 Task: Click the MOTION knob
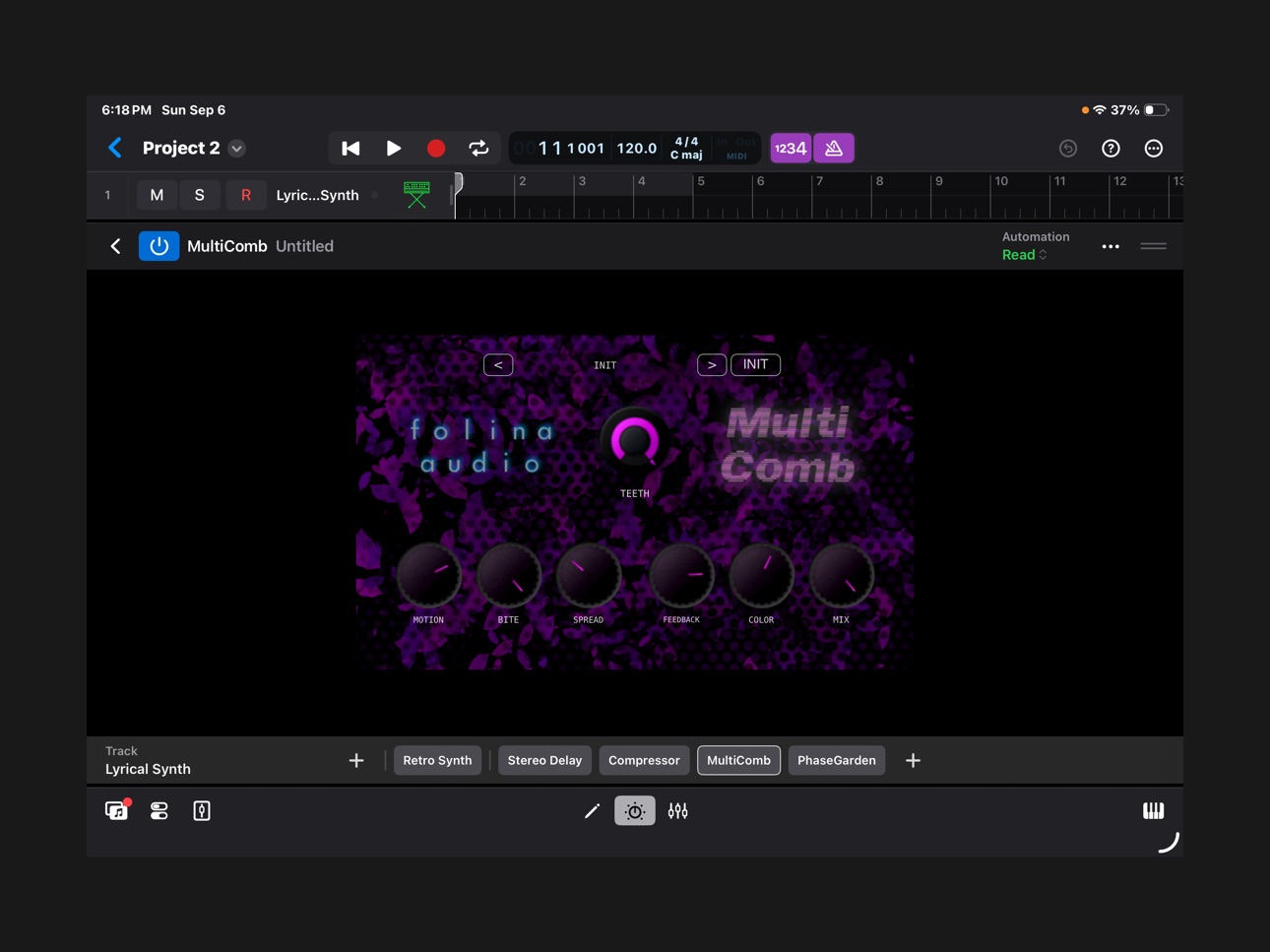[428, 575]
